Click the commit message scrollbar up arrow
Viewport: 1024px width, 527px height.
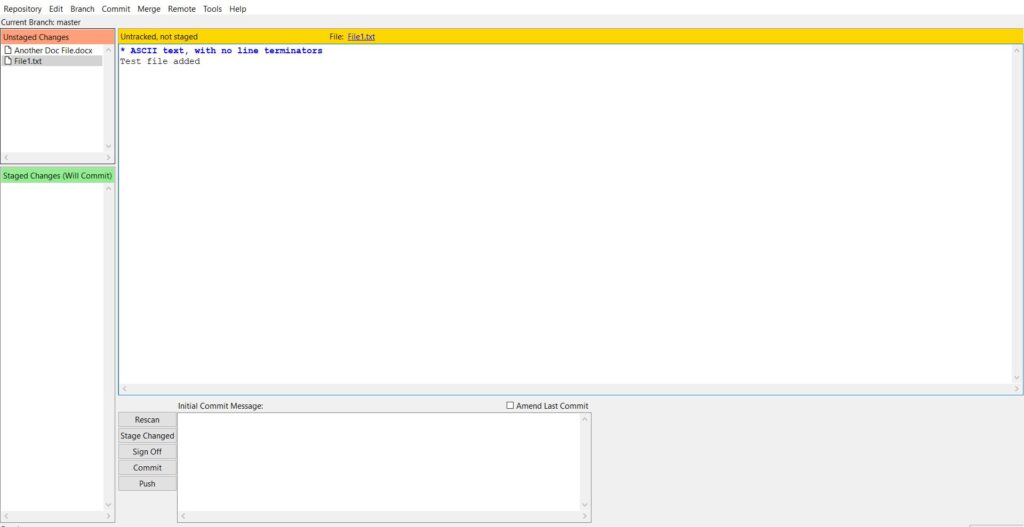point(584,419)
